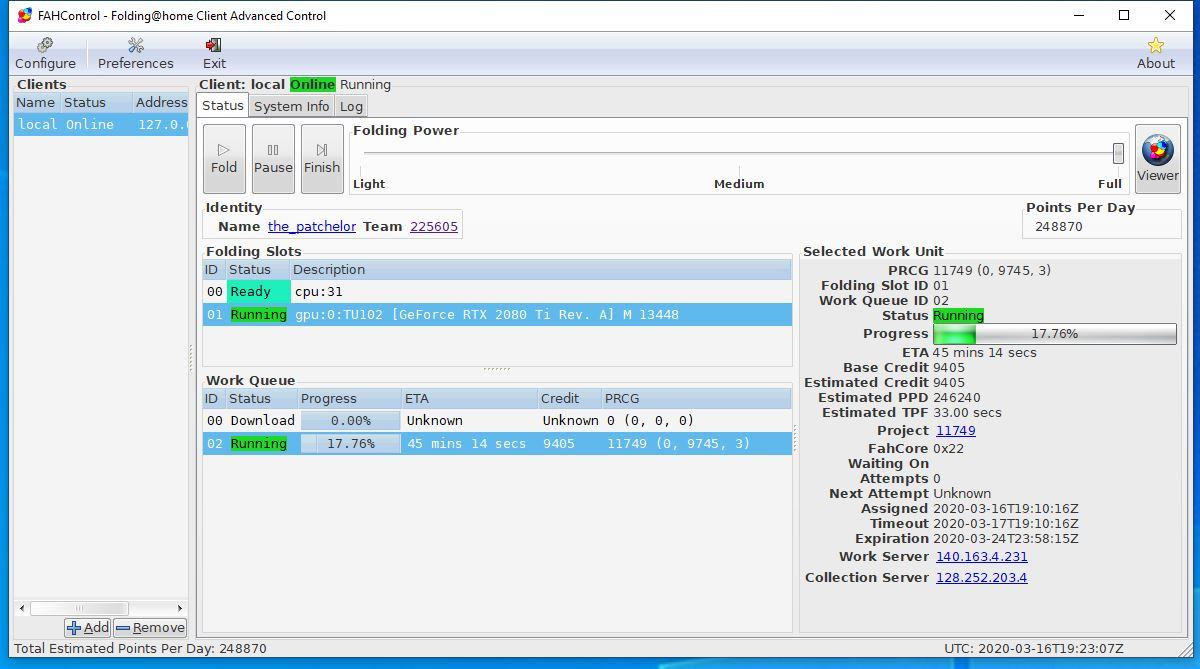
Task: Open Preferences from the toolbar
Action: [x=136, y=54]
